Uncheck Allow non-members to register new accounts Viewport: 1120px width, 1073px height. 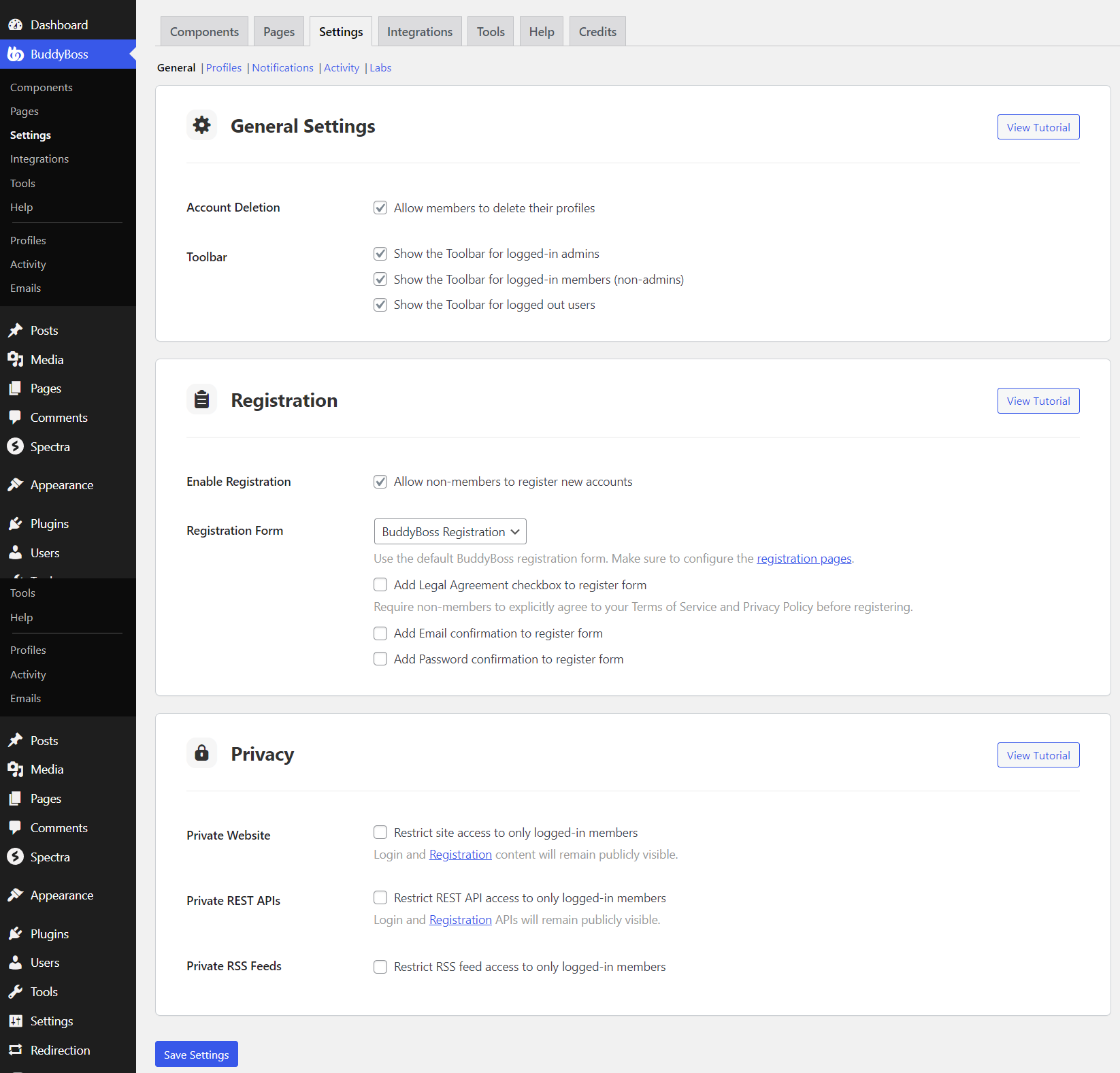point(380,482)
